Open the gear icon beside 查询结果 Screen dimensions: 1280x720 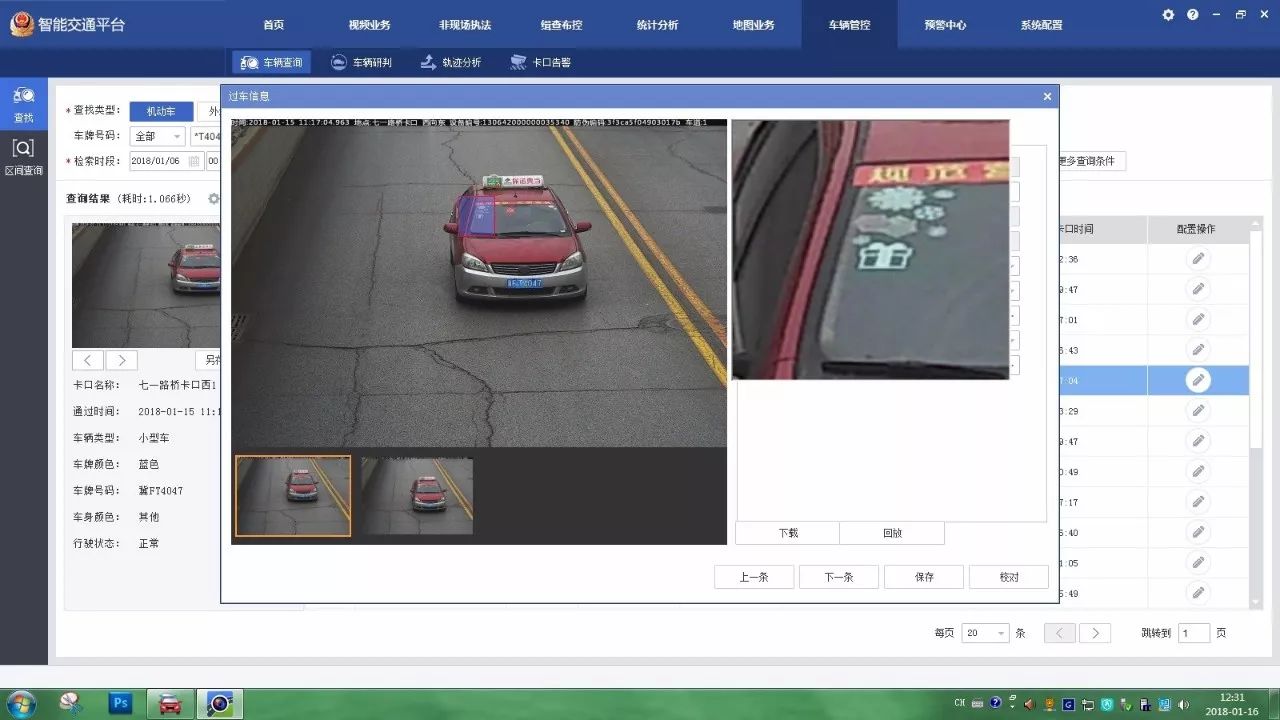(x=213, y=199)
